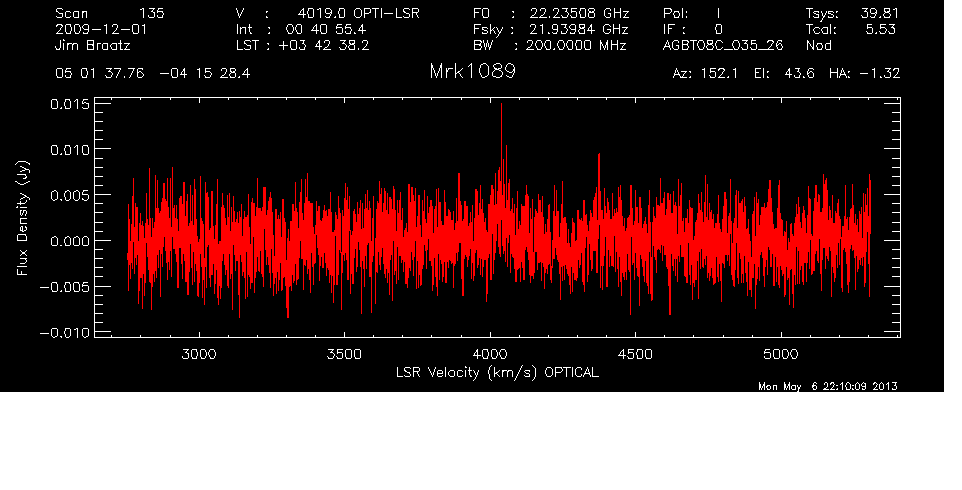The width and height of the screenshot is (962, 490).
Task: Click the scan number 135
Action: [x=152, y=13]
